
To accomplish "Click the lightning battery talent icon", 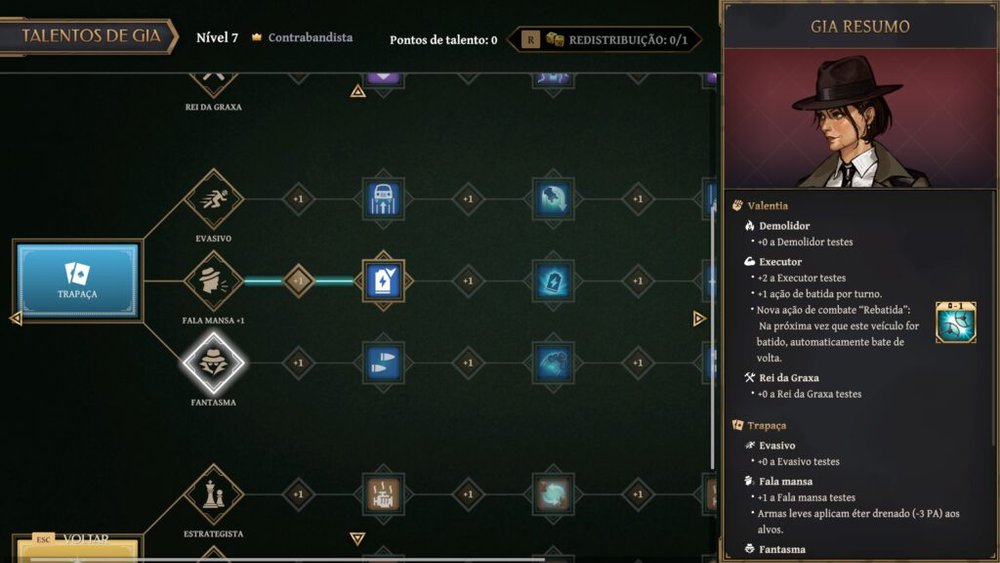I will 552,281.
